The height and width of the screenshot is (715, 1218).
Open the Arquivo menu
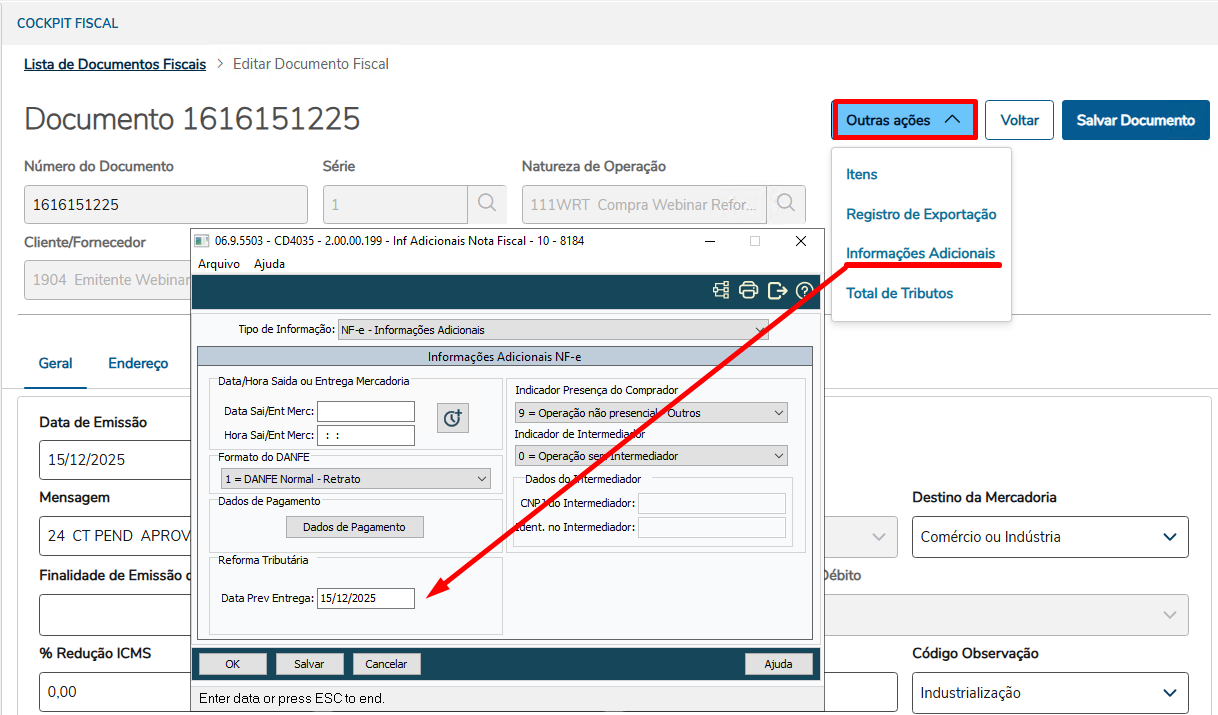(218, 263)
